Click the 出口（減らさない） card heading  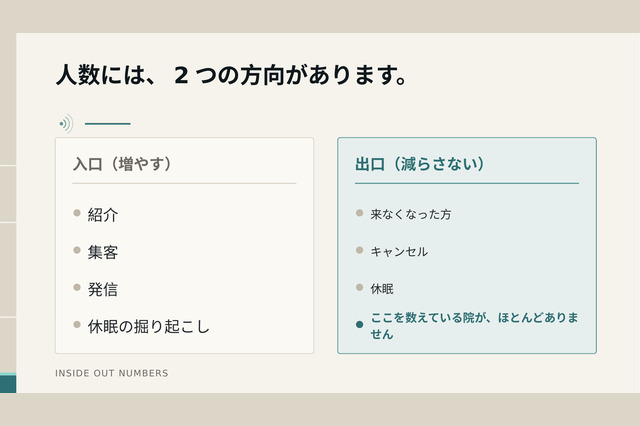pos(420,164)
